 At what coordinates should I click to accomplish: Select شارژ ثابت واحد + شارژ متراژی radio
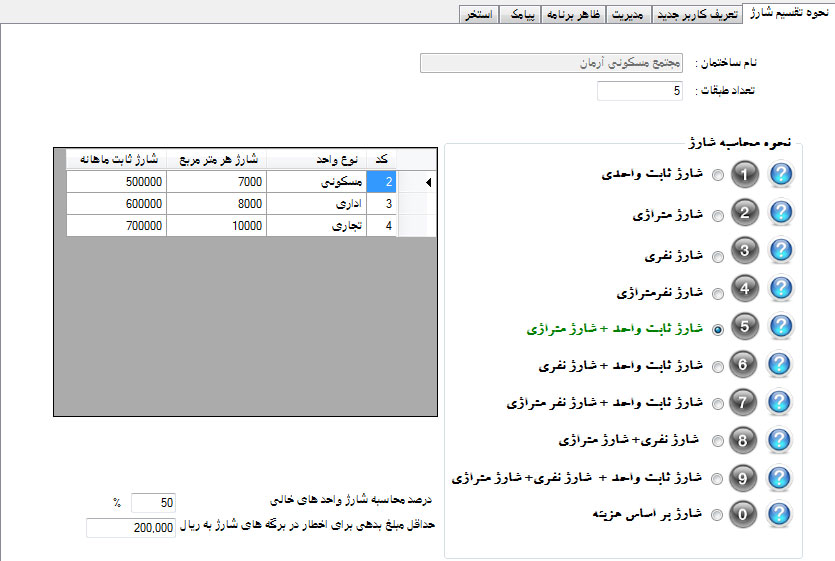[x=718, y=330]
